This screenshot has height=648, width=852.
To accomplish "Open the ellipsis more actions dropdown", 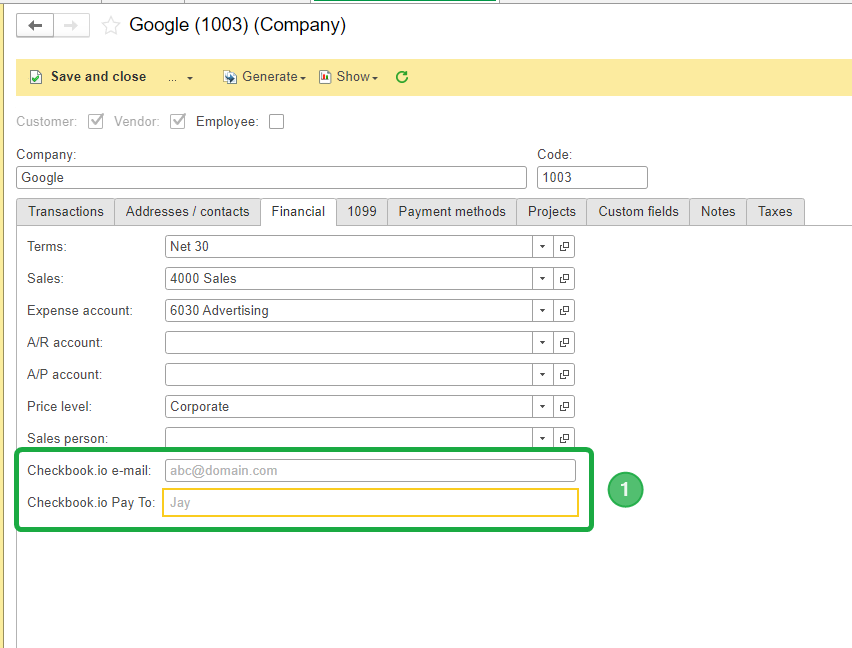I will tap(180, 78).
